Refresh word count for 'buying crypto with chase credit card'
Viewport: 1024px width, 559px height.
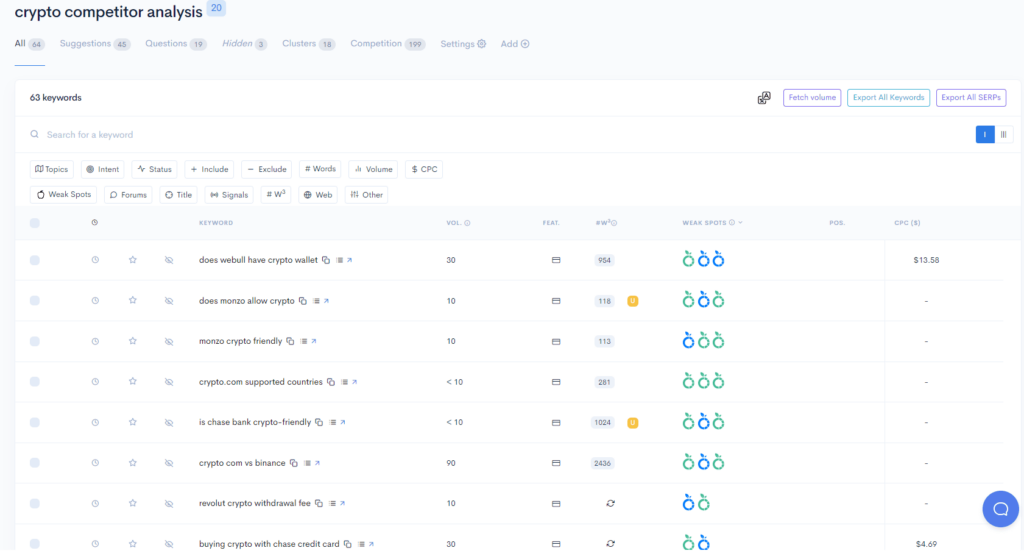pyautogui.click(x=610, y=543)
